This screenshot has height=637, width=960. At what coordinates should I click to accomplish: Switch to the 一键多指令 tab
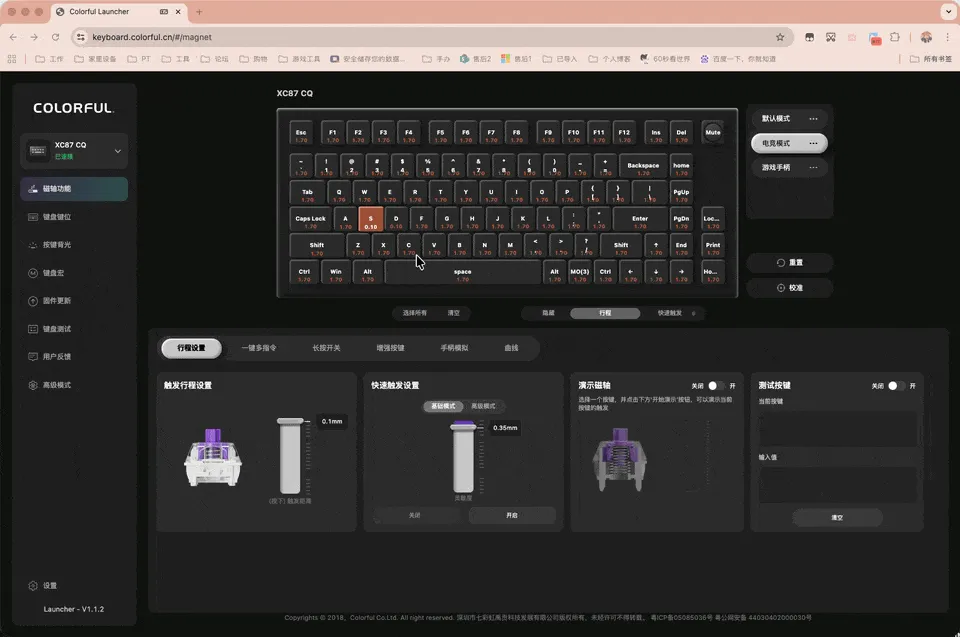(x=259, y=348)
